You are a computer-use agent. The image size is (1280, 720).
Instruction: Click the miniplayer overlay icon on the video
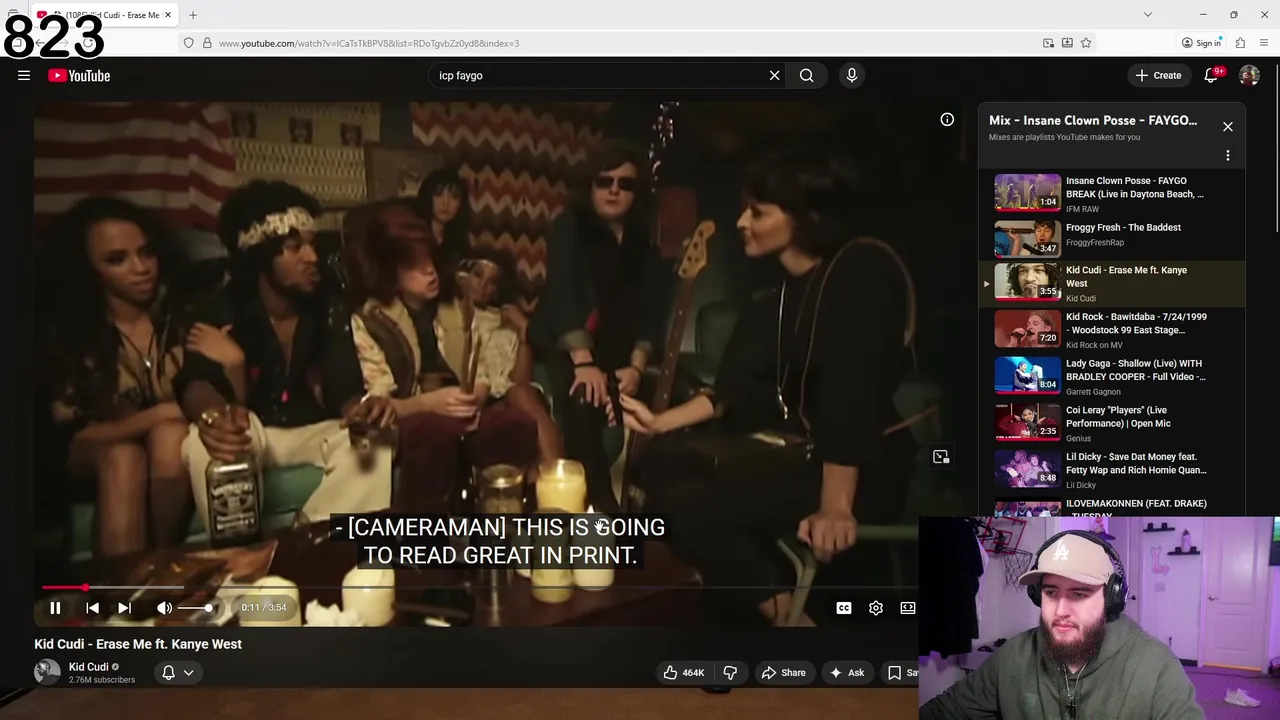941,456
